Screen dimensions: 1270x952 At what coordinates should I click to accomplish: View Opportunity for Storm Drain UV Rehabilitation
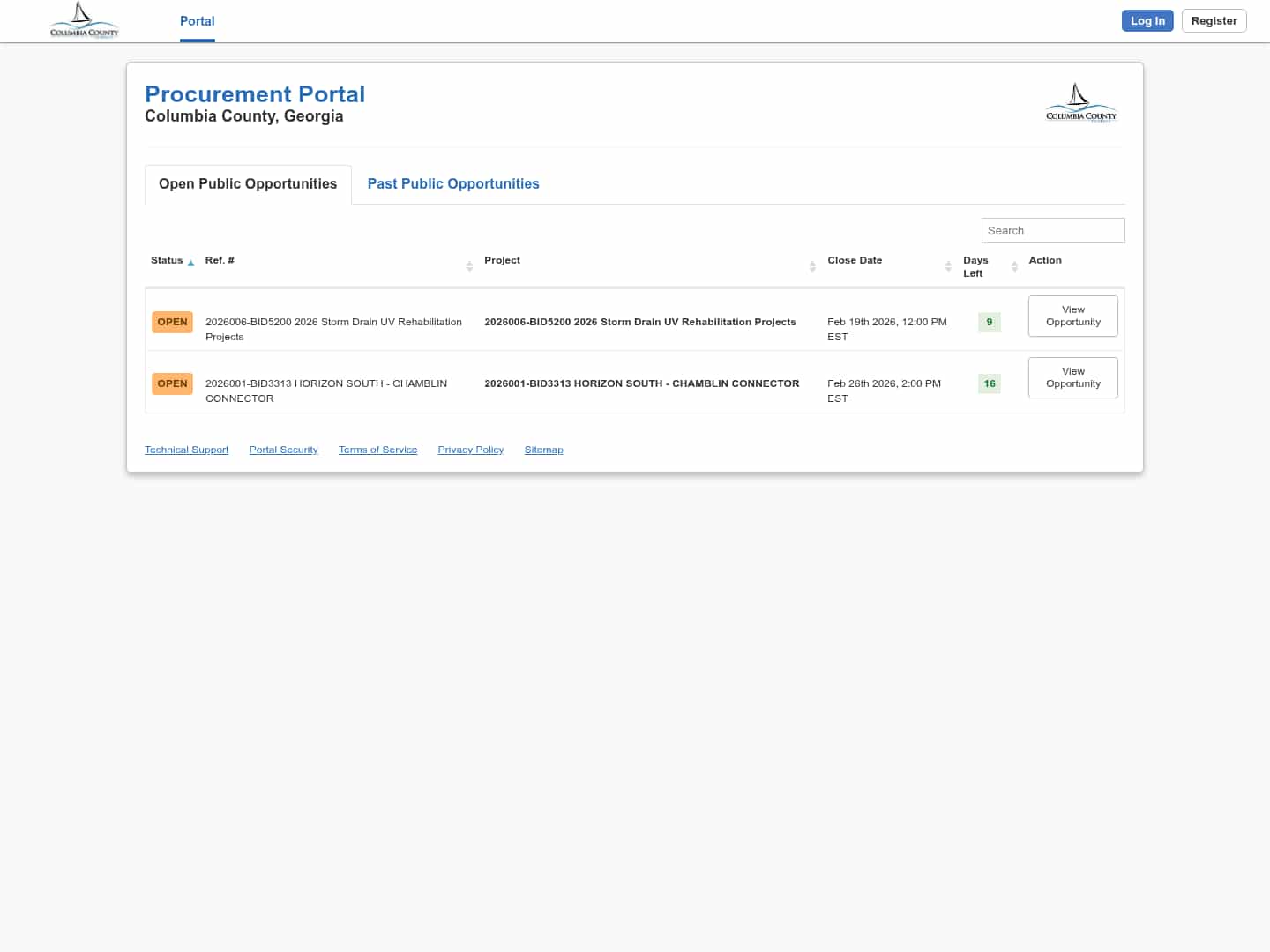point(1072,316)
